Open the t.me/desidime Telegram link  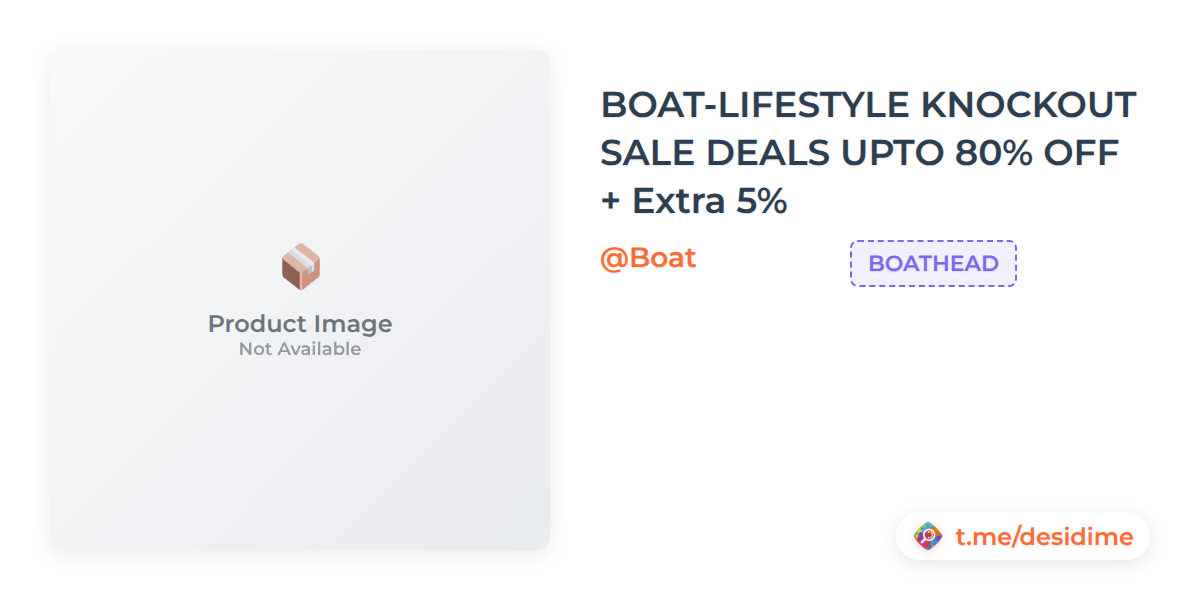[x=1043, y=537]
